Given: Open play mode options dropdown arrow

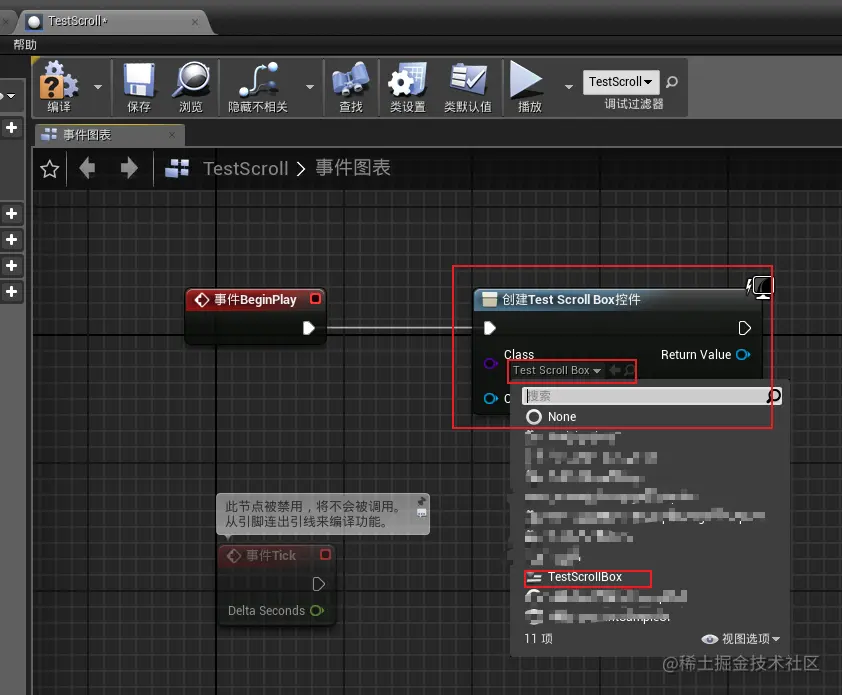Looking at the screenshot, I should (x=569, y=86).
